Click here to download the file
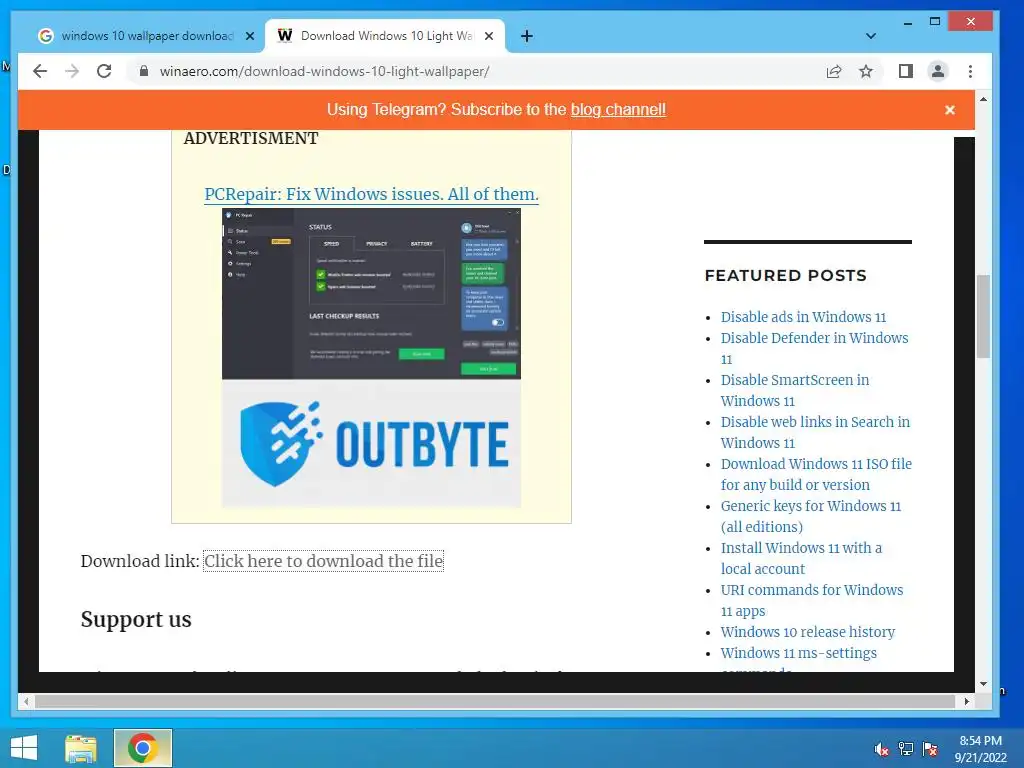 coord(323,561)
